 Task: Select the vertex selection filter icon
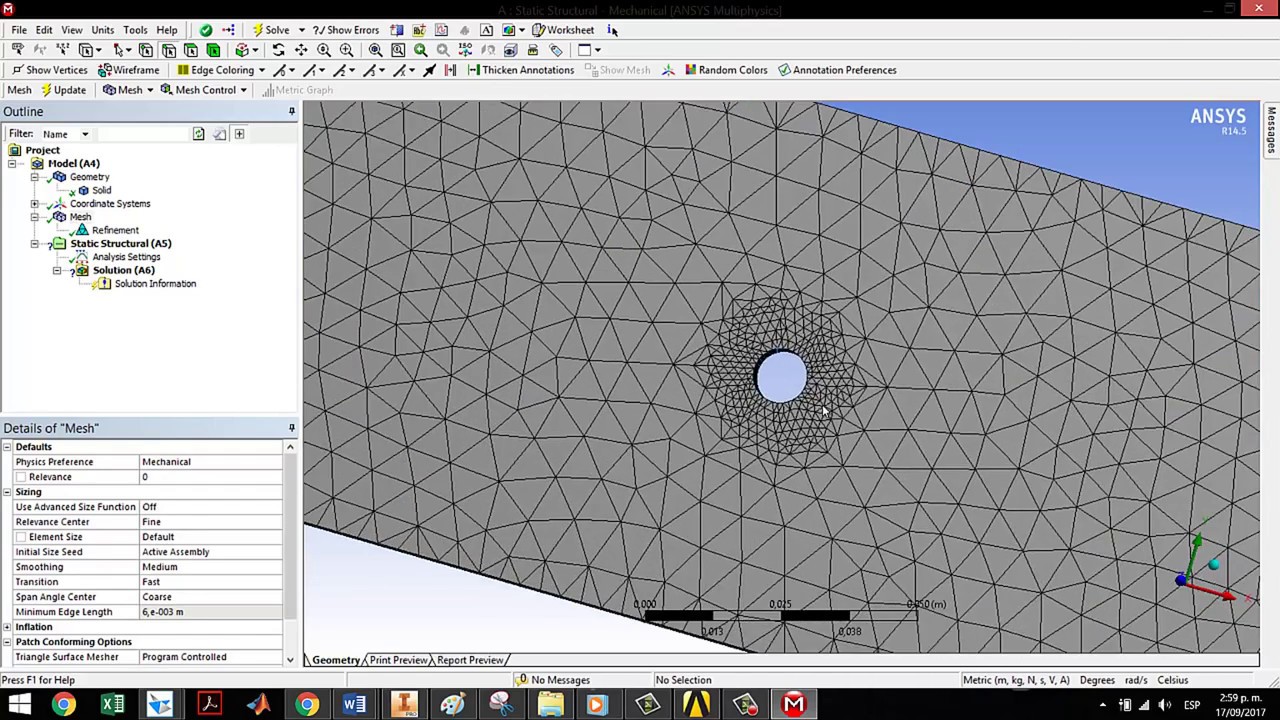146,50
